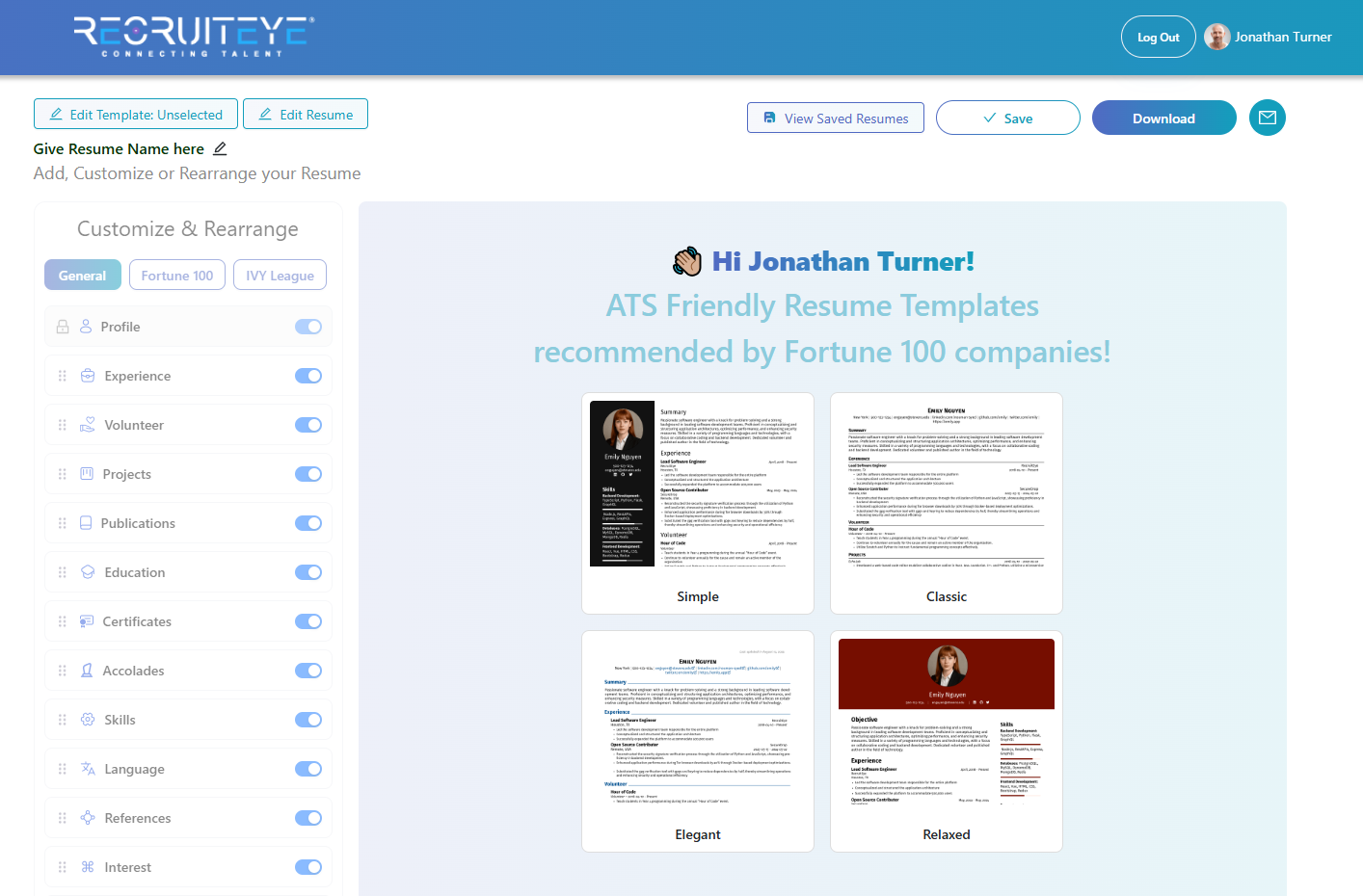Click Jonathan Turner's profile avatar
1363x896 pixels.
[x=1217, y=37]
